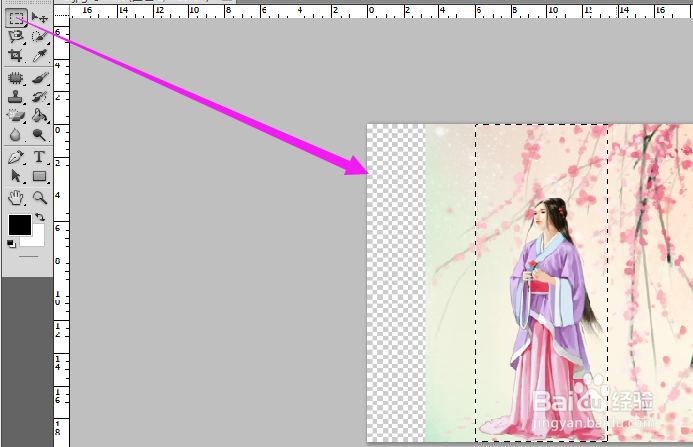The height and width of the screenshot is (447, 693).
Task: Click the toolbox top grip handle
Action: (28, 3)
